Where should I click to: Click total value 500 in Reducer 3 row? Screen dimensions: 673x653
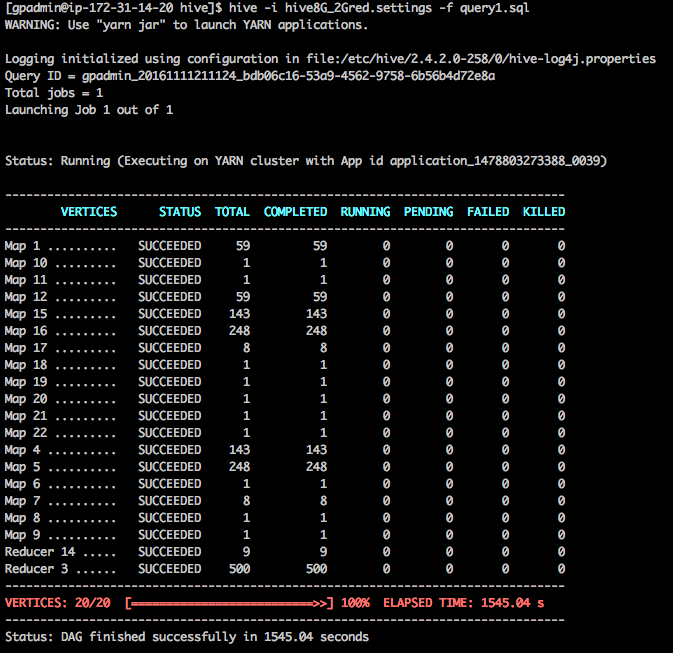click(239, 569)
